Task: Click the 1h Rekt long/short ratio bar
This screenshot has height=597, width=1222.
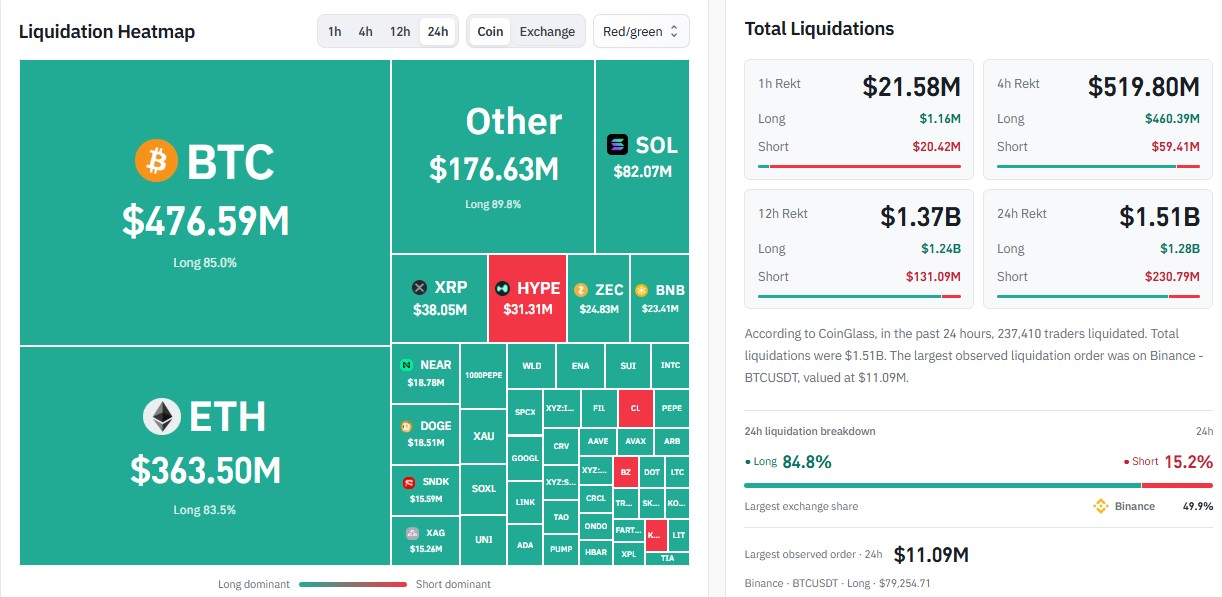Action: coord(859,166)
